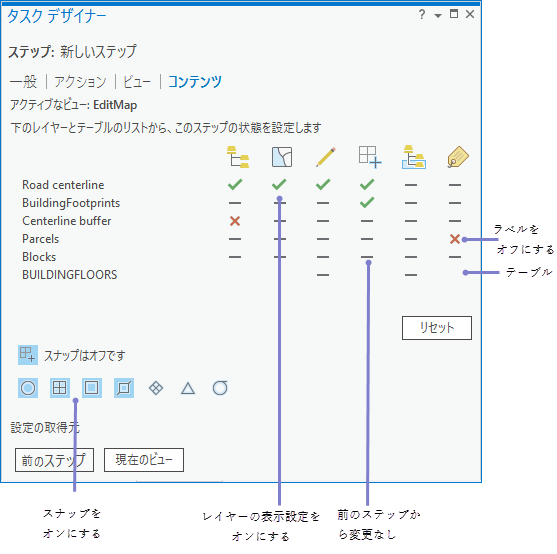Toggle Road centerline visibility check
Viewport: 557px width, 554px height.
(235, 185)
